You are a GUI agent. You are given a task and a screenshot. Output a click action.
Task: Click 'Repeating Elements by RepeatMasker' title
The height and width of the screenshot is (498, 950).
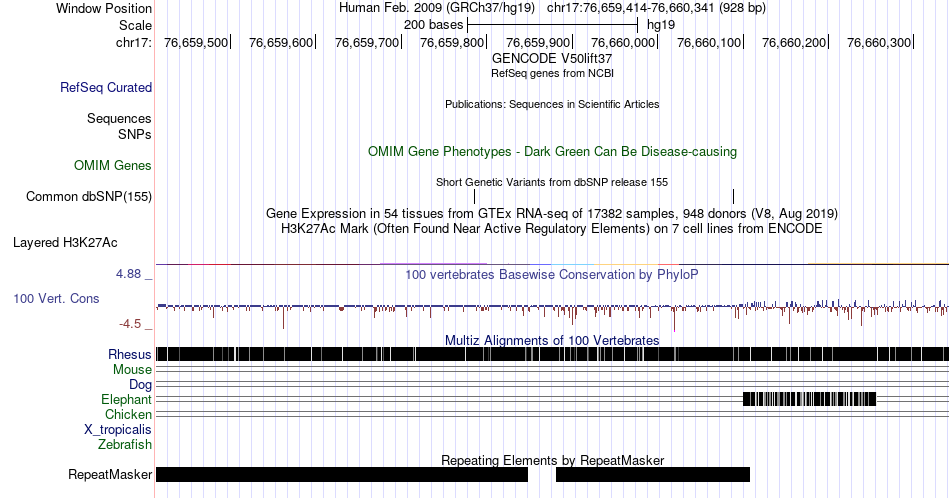552,460
